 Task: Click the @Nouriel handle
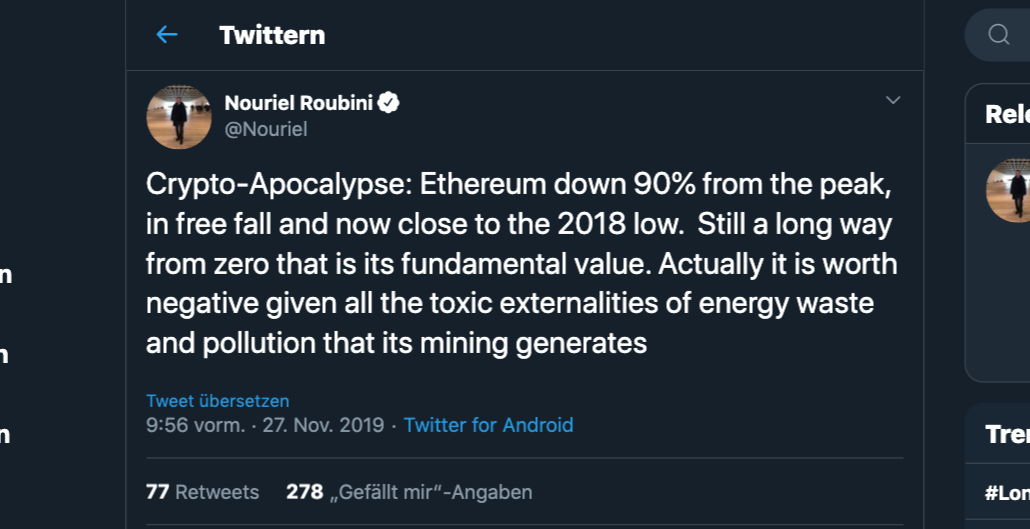(266, 129)
